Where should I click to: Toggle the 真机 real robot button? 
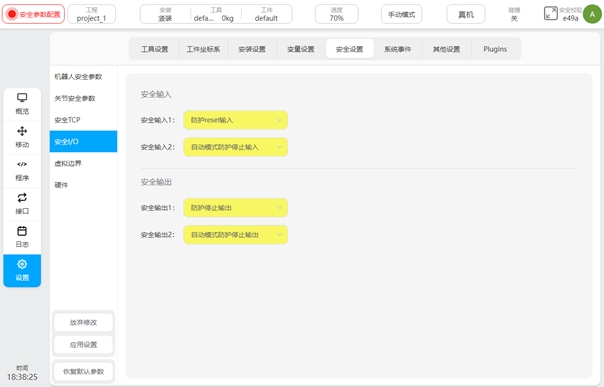466,14
